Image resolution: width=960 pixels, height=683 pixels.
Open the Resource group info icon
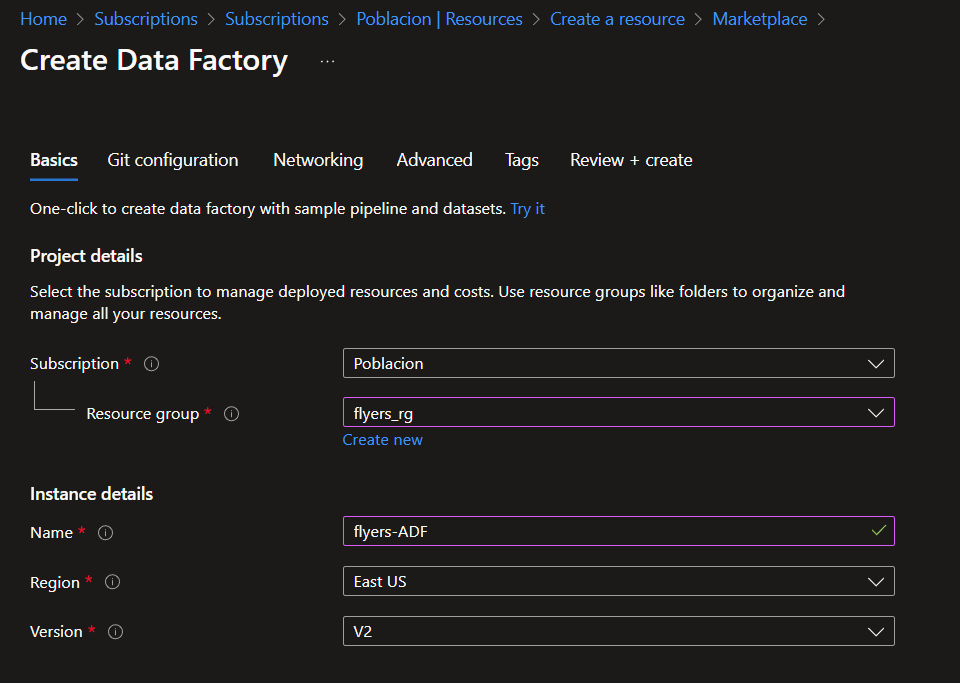tap(231, 414)
